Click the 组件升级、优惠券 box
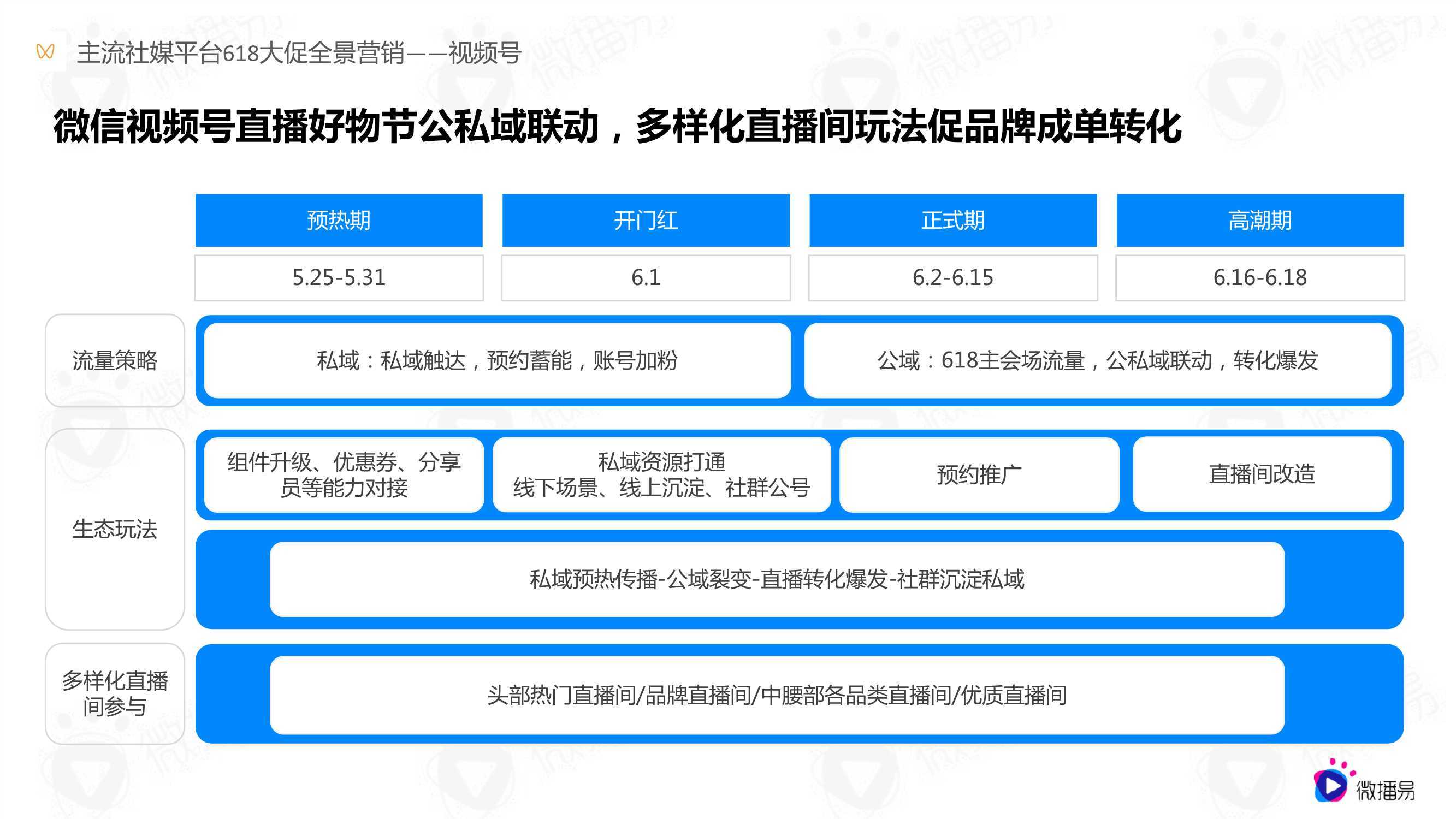 tap(344, 475)
